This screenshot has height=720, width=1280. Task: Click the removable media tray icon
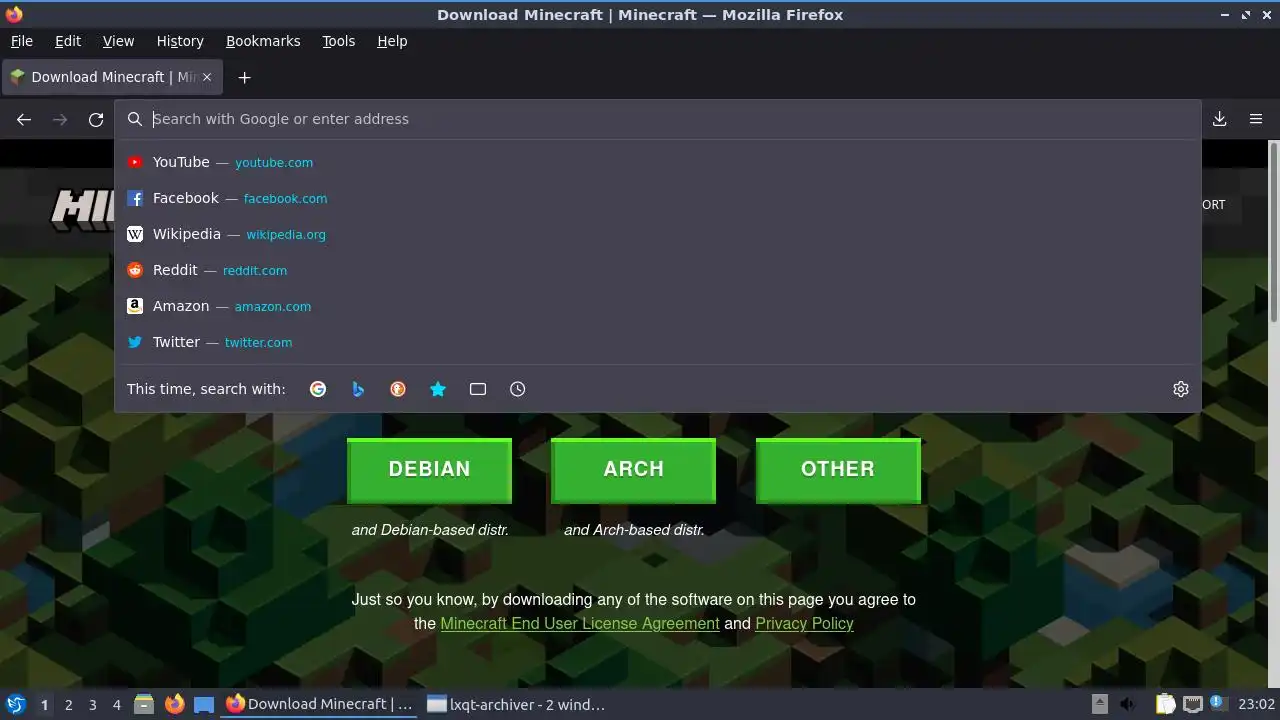click(x=1099, y=704)
